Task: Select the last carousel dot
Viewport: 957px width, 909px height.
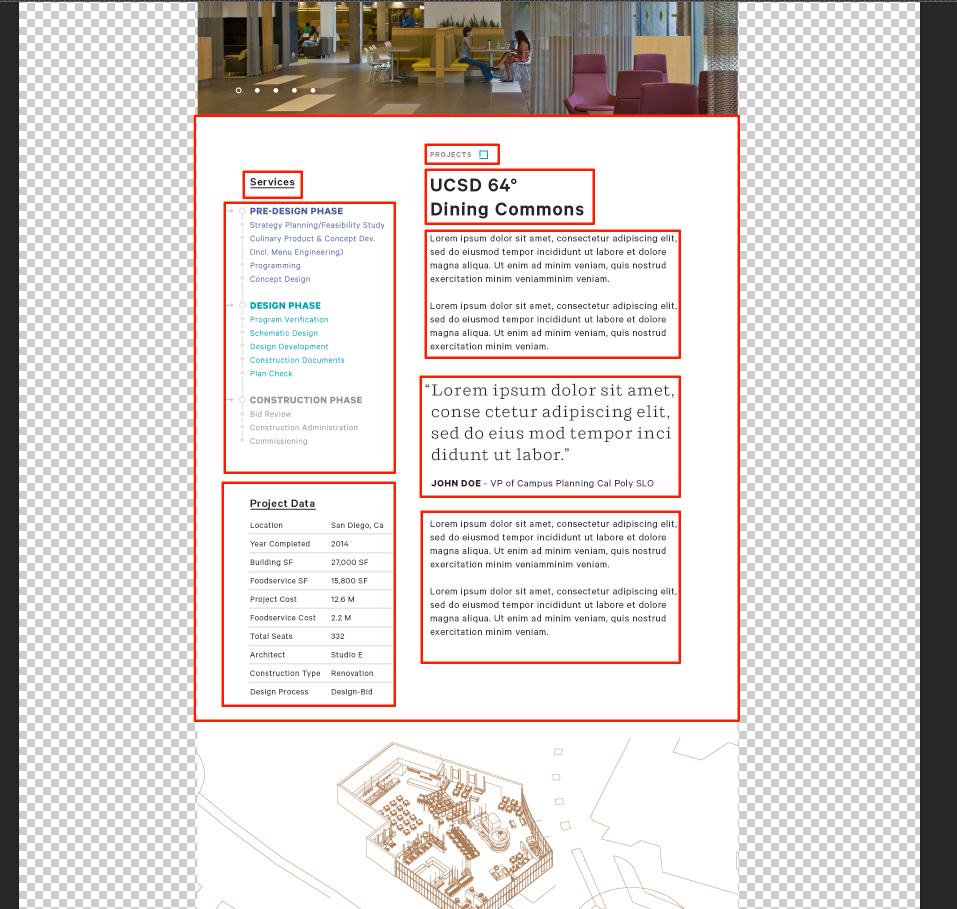Action: pyautogui.click(x=313, y=90)
